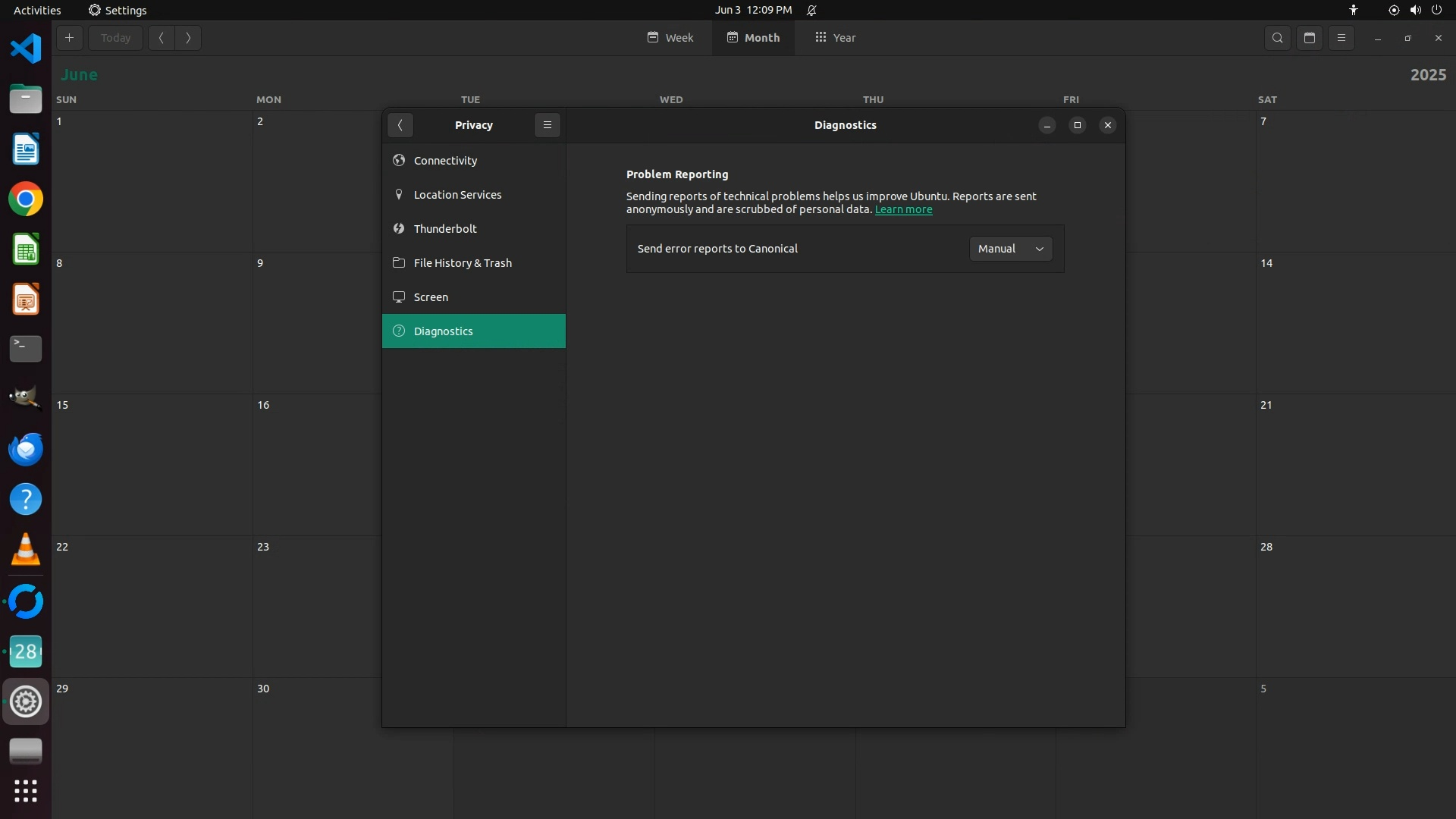The width and height of the screenshot is (1456, 819).
Task: Expand the Manual error reports dropdown
Action: click(1010, 249)
